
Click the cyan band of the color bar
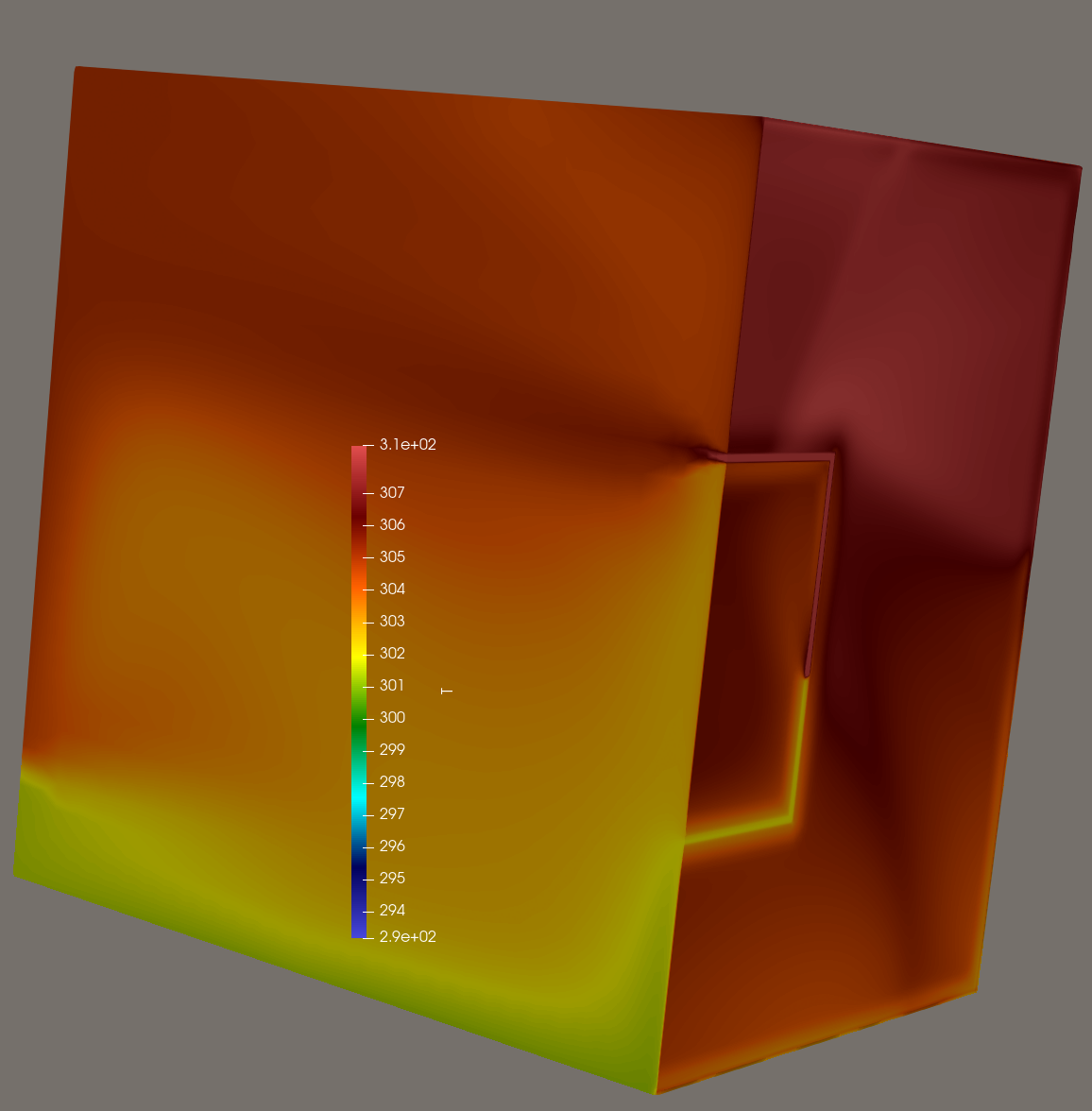pos(358,801)
